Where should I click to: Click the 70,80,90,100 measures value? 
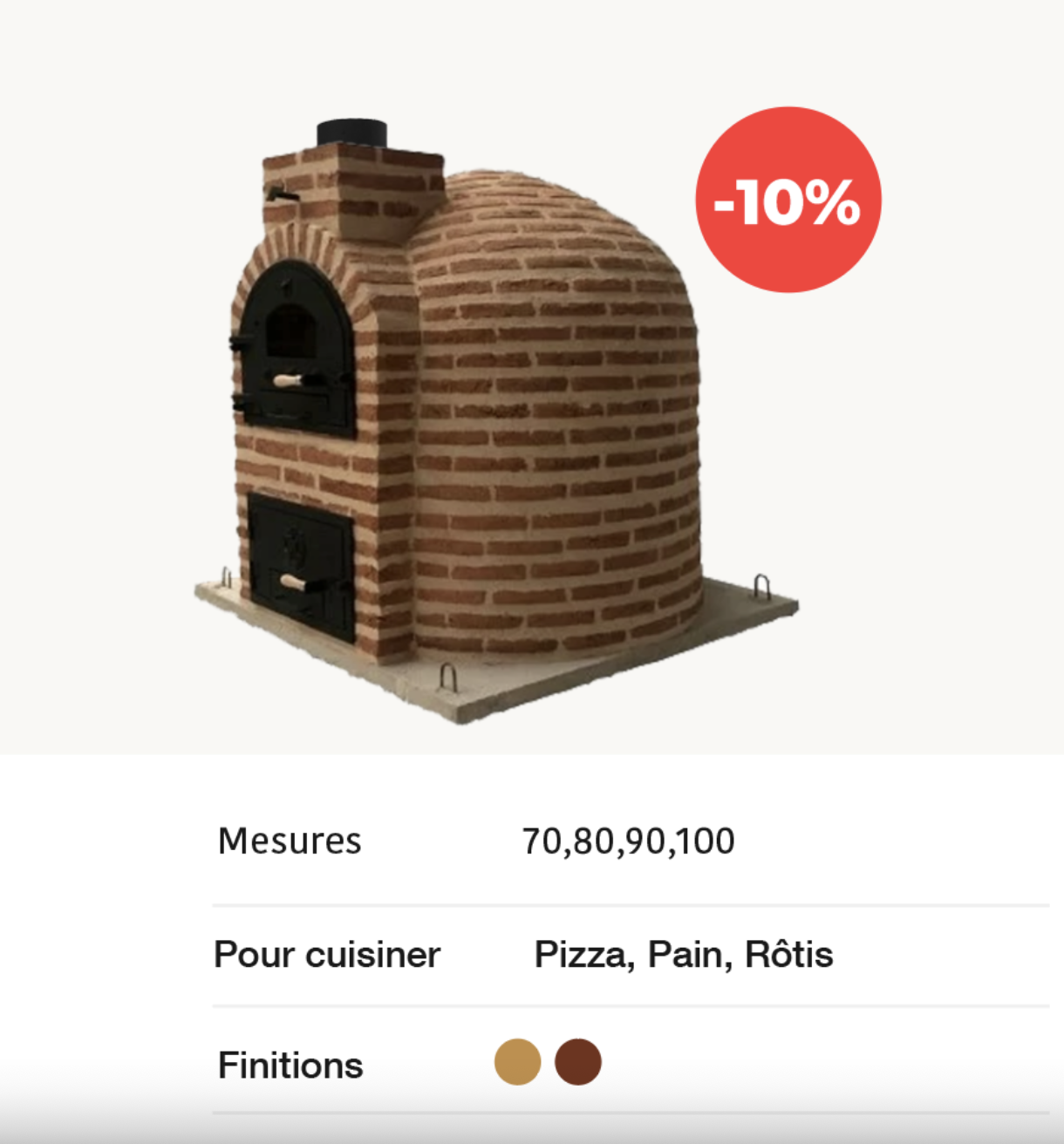tap(628, 841)
